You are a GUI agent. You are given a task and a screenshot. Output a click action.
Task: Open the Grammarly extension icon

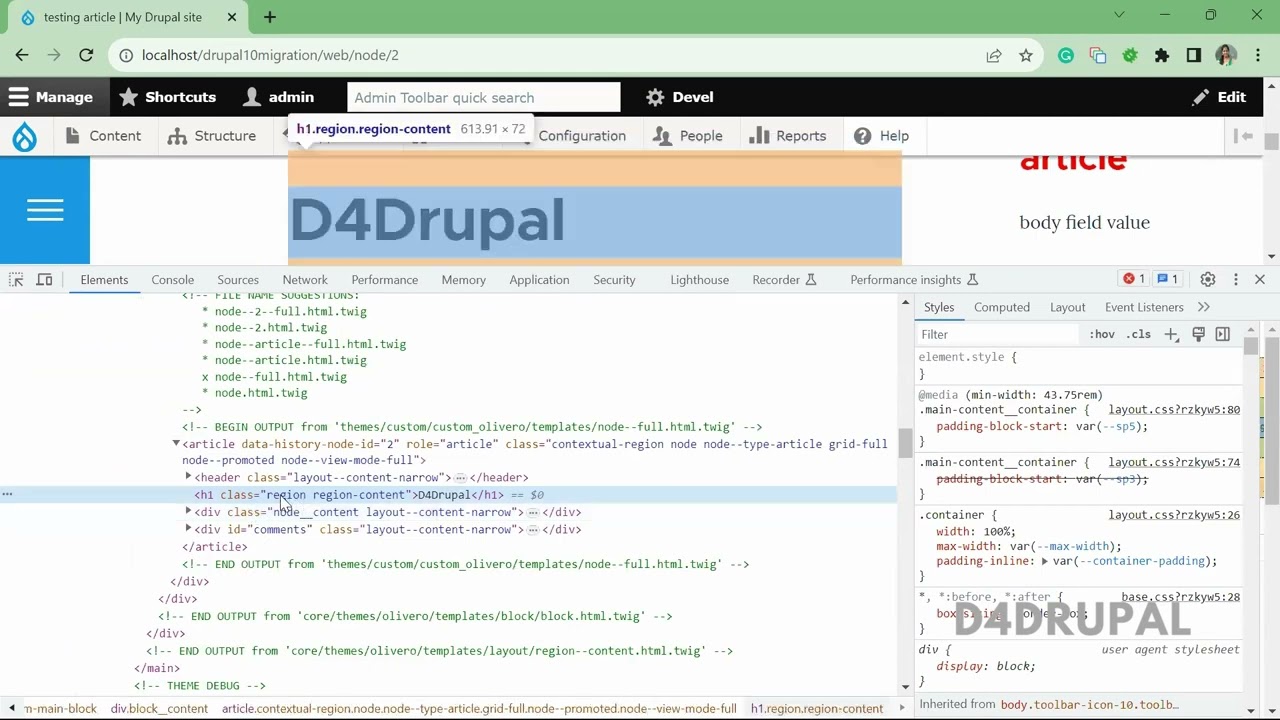click(x=1066, y=56)
